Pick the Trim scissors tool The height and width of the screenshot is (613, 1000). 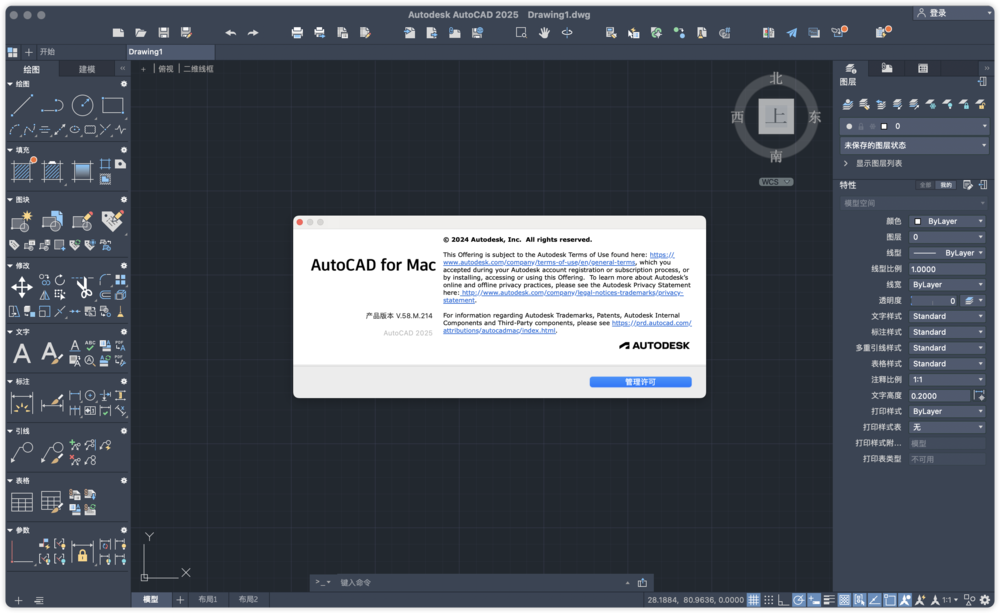83,288
